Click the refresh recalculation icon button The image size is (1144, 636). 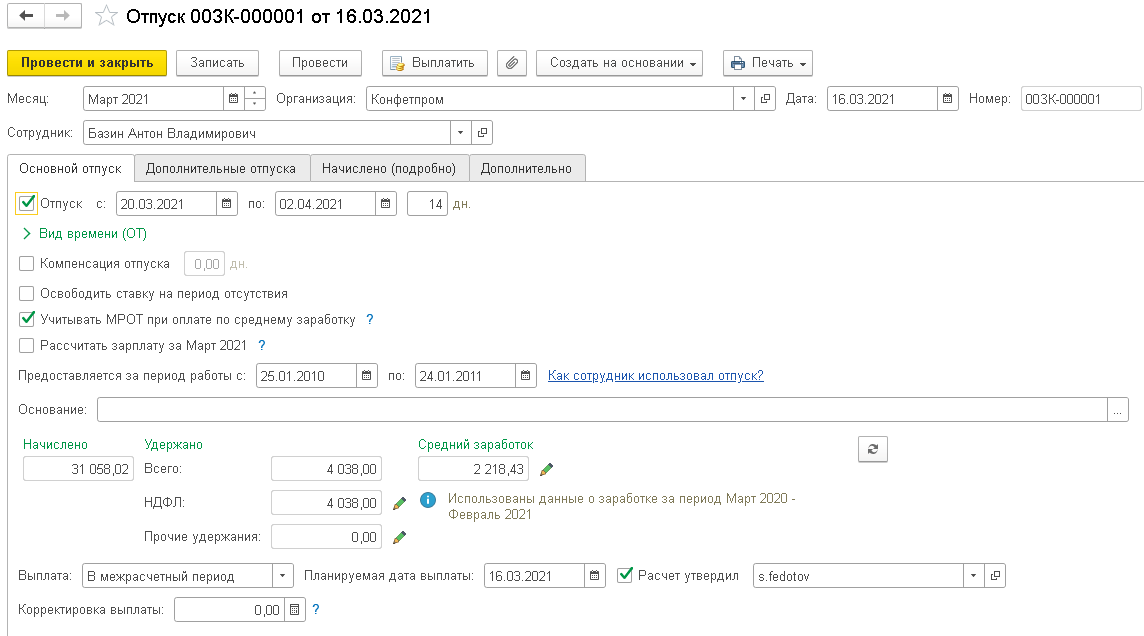[872, 450]
